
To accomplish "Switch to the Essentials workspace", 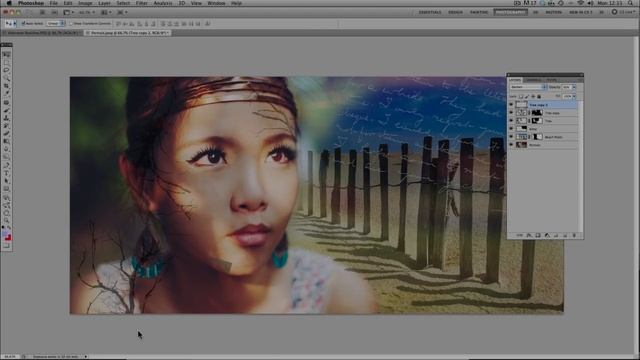I will (x=430, y=12).
